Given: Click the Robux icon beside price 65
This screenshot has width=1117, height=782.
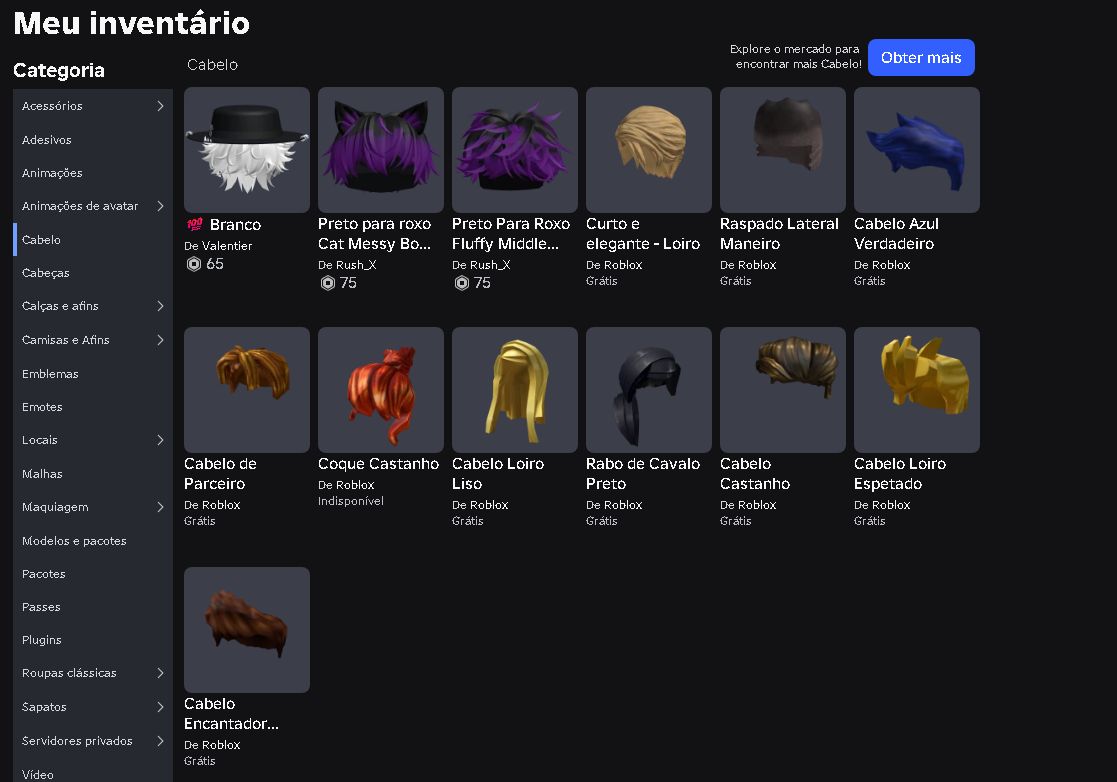Looking at the screenshot, I should coord(193,264).
